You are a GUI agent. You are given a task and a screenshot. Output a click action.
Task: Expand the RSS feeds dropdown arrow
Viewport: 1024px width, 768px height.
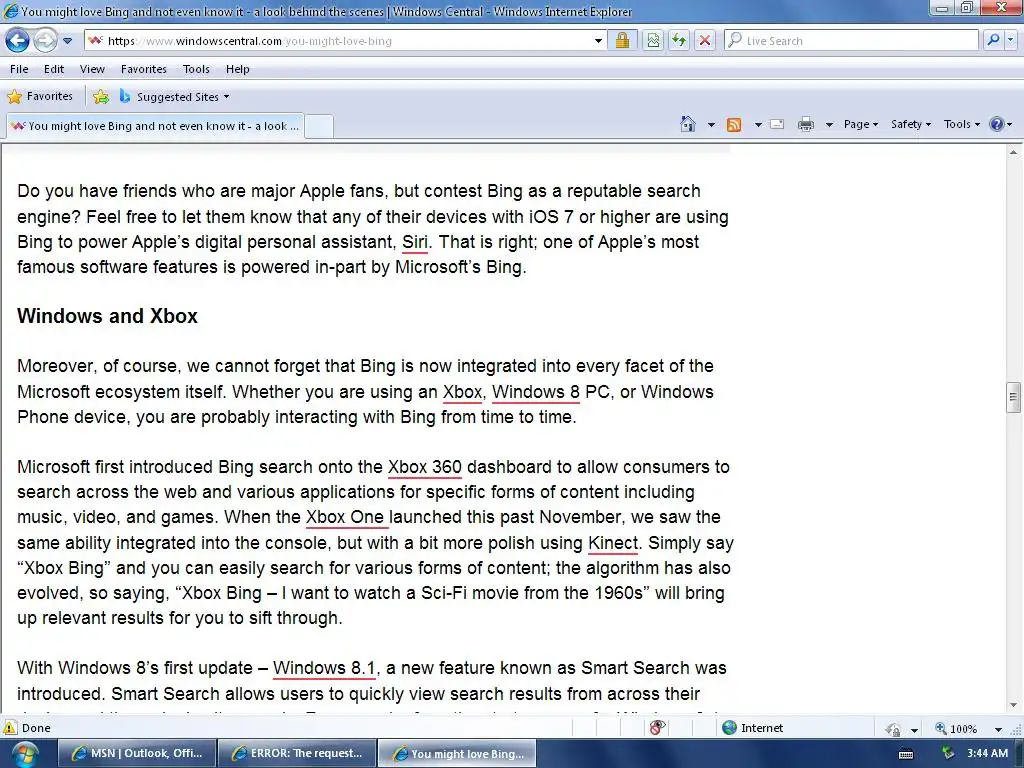coord(758,124)
